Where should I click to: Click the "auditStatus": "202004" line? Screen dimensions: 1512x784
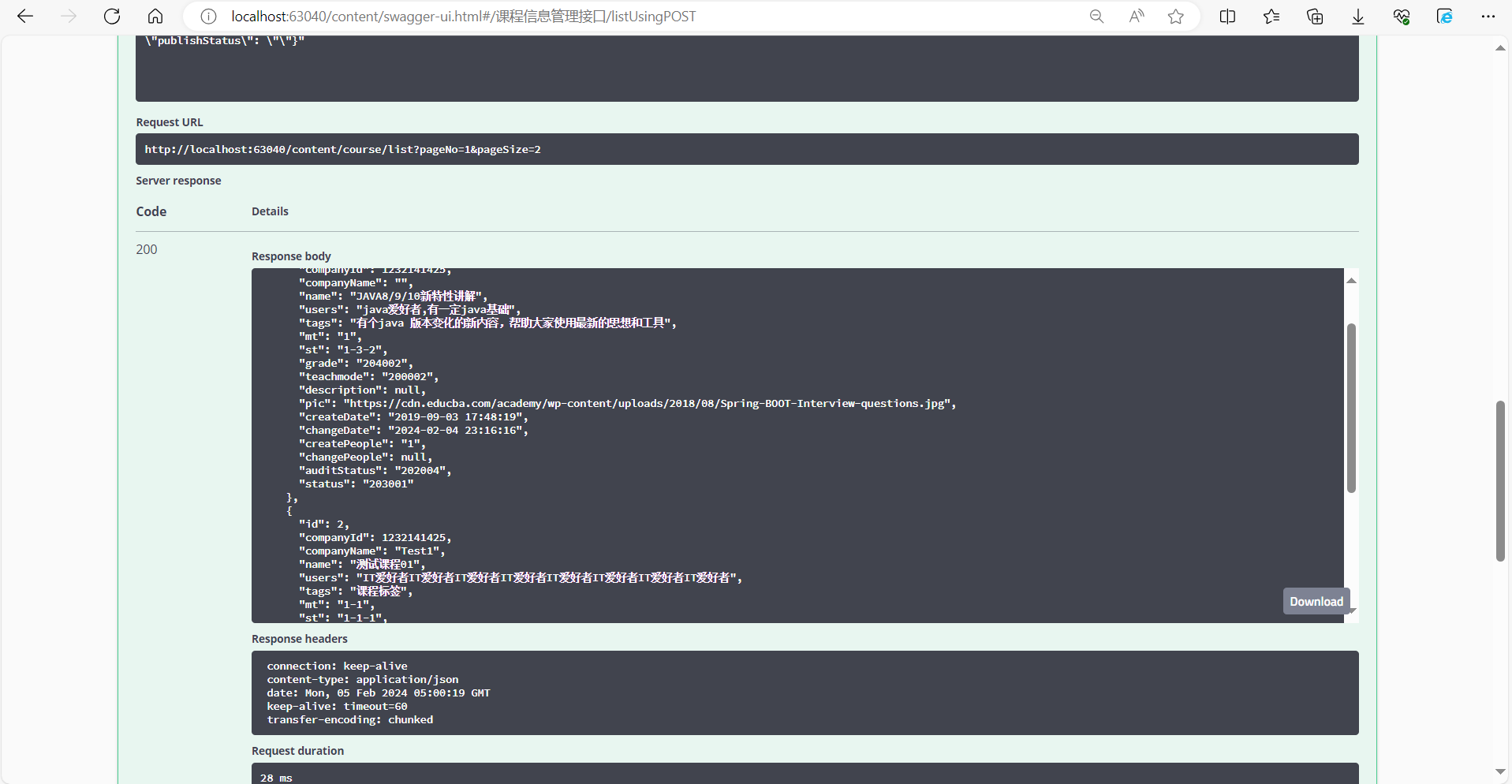[x=375, y=470]
